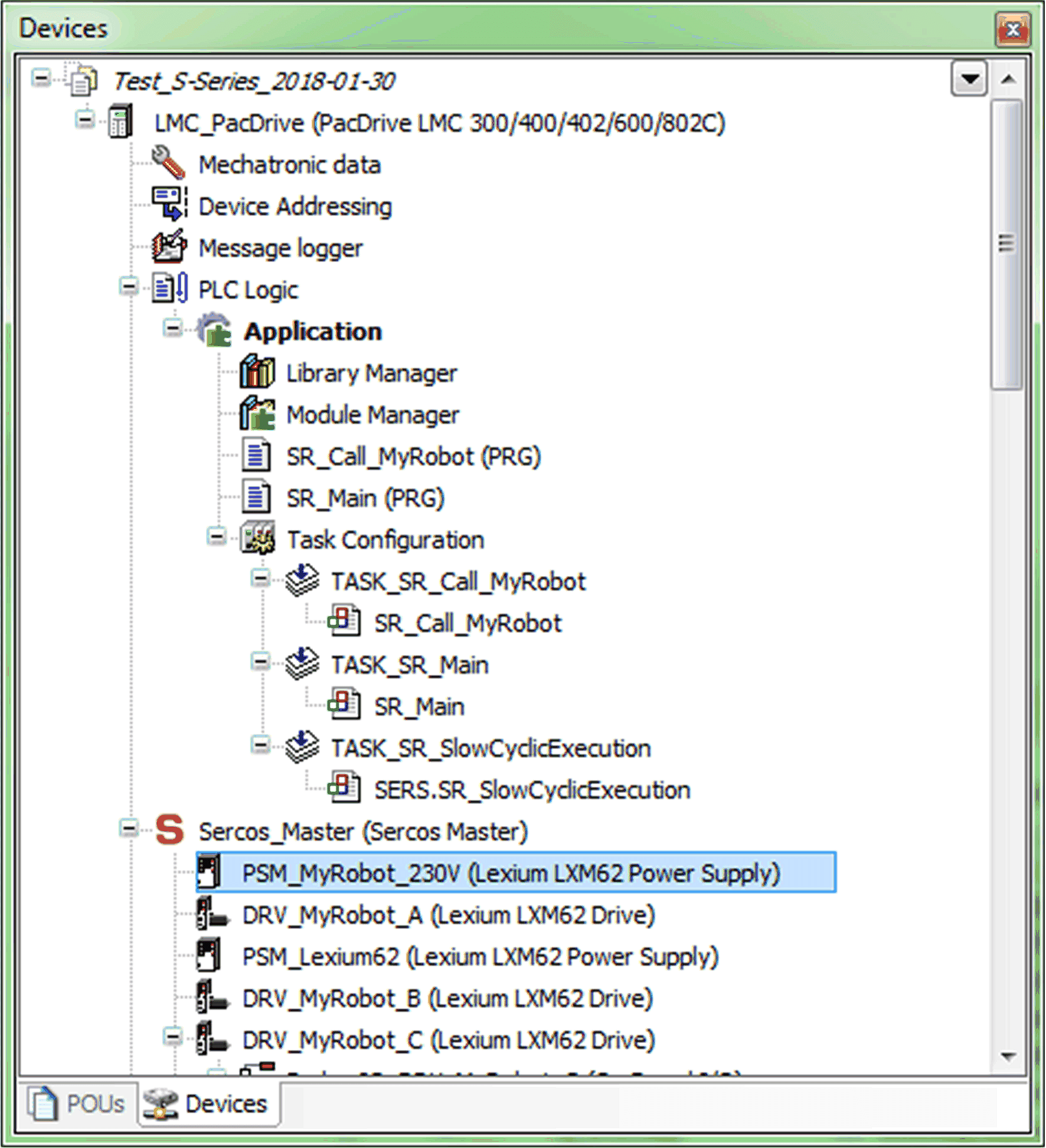Select the Module Manager entry

tap(373, 414)
